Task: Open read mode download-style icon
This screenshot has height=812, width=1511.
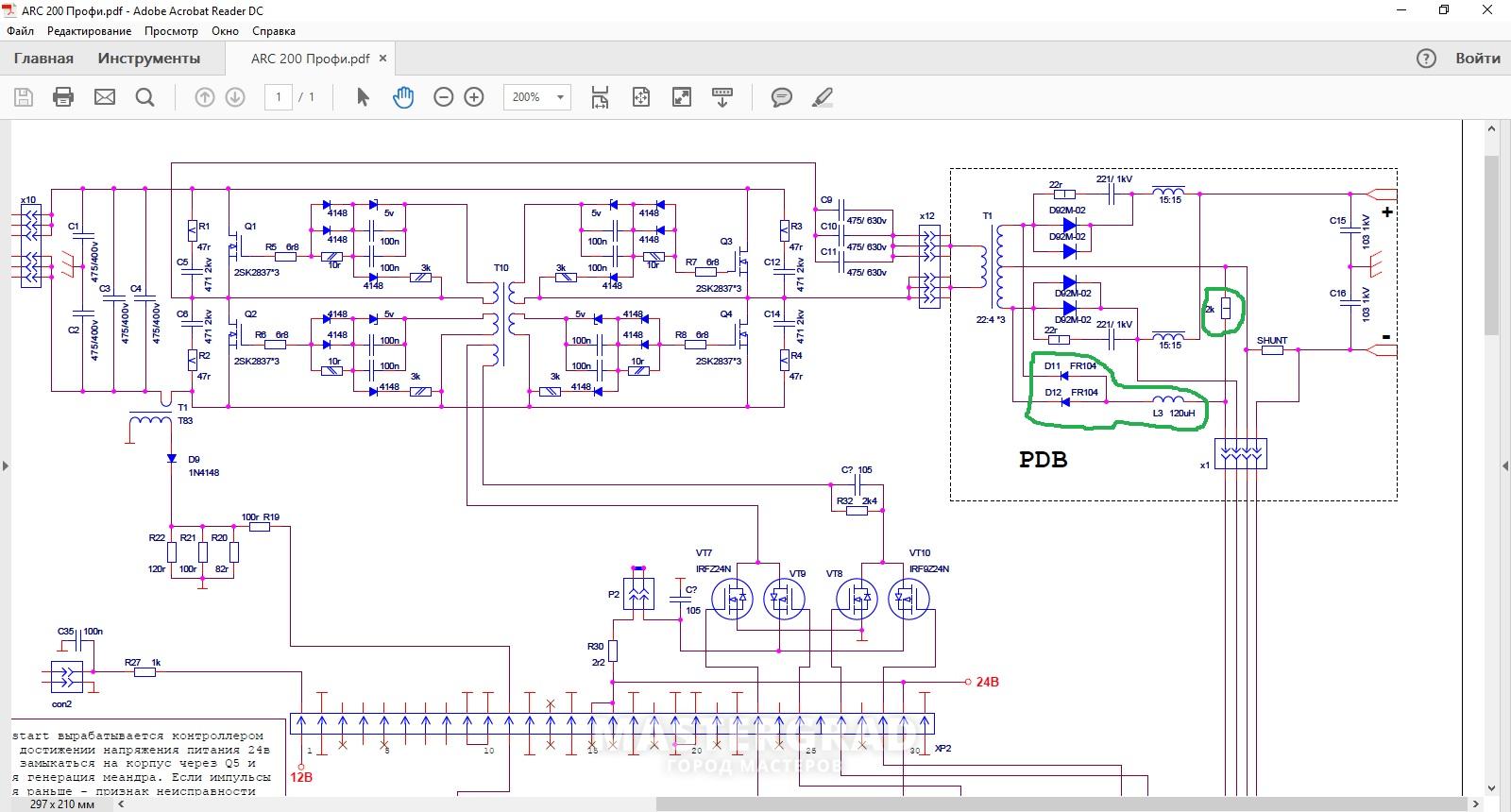Action: coord(722,97)
